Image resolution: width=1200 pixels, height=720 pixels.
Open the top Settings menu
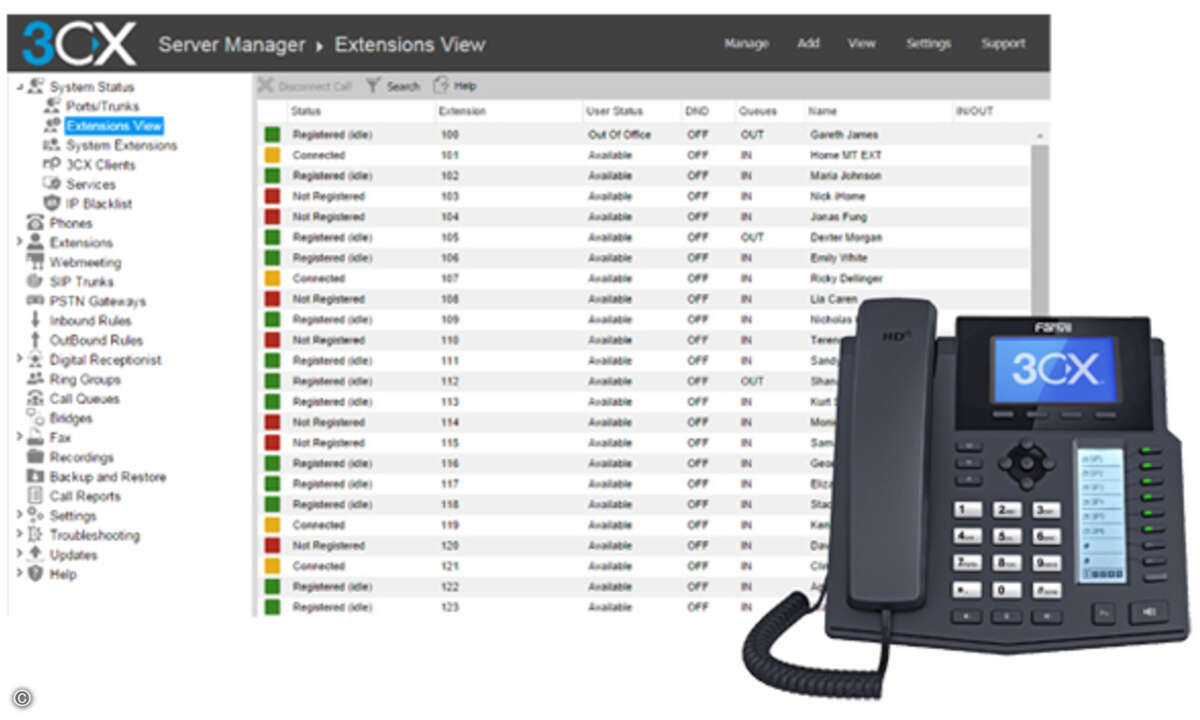[x=928, y=44]
